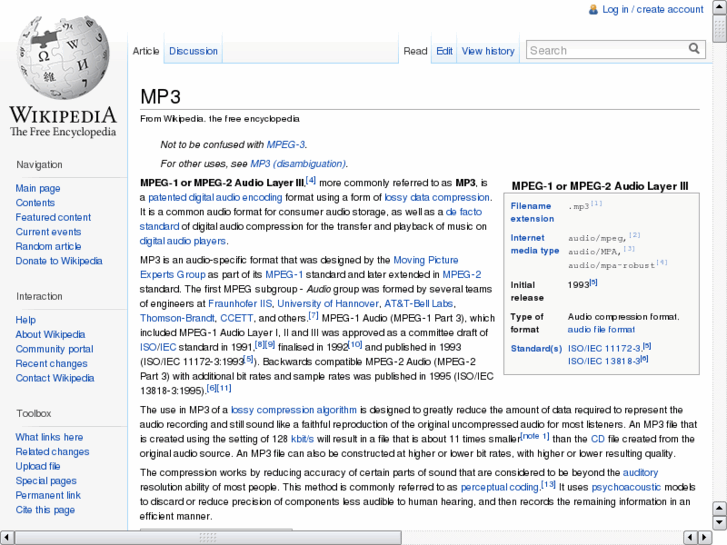Click the horizontal scrollbar thumb
The width and height of the screenshot is (727, 545).
click(x=208, y=538)
